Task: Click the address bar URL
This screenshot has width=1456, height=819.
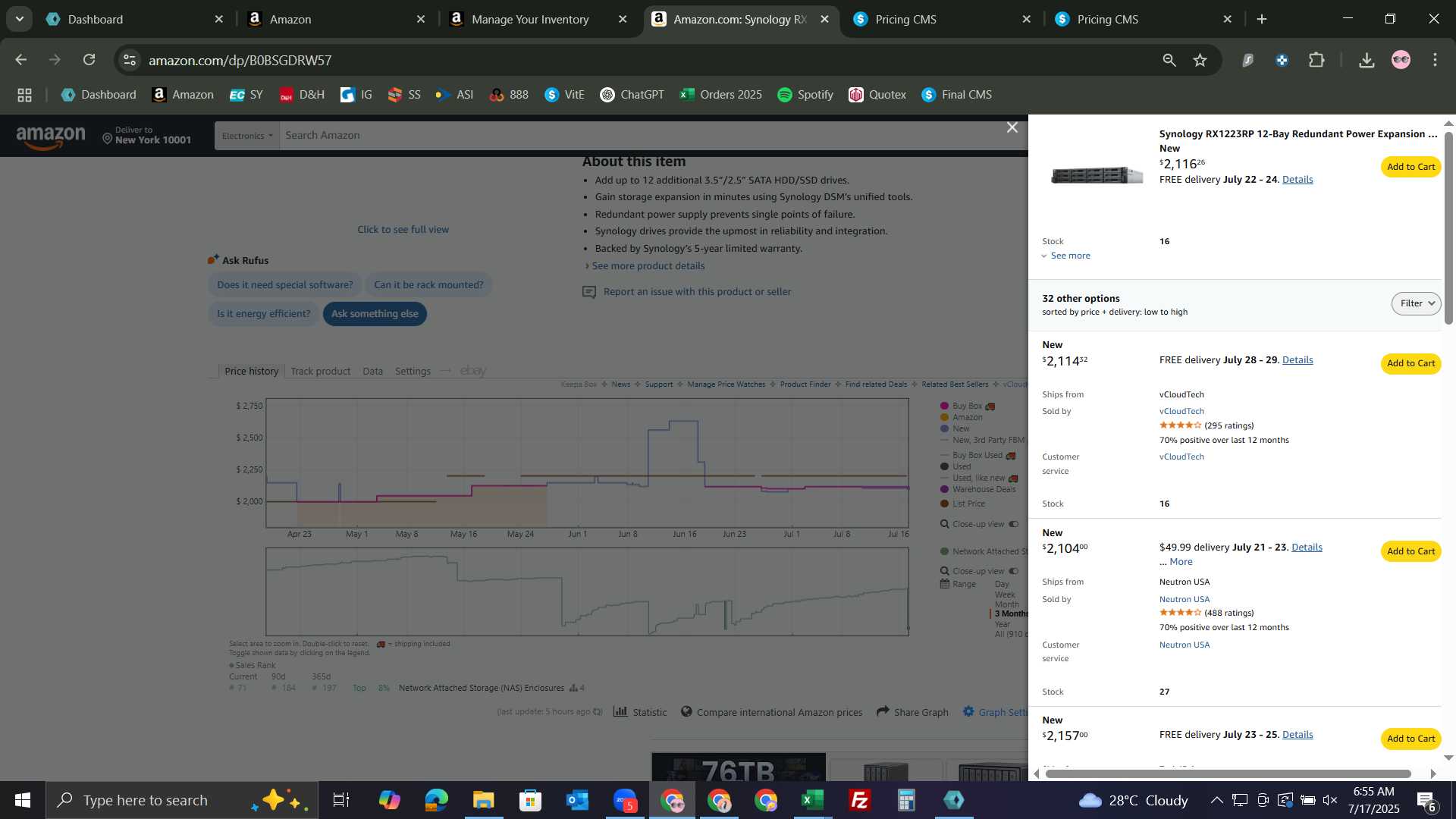Action: point(240,60)
